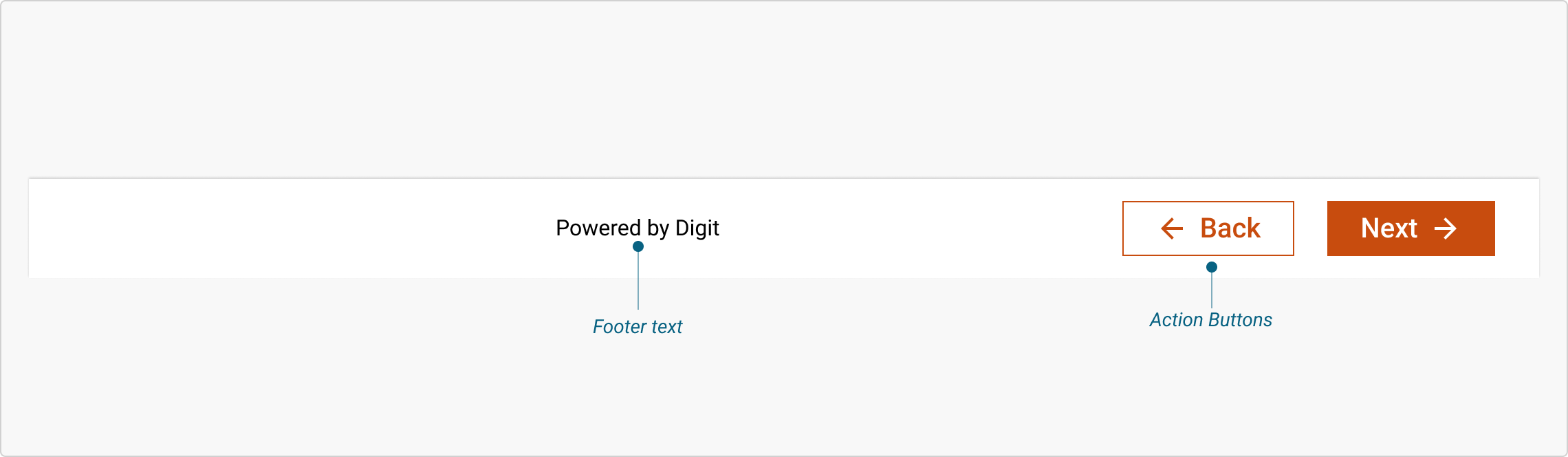Click the word "Next" in the orange button

[1389, 228]
